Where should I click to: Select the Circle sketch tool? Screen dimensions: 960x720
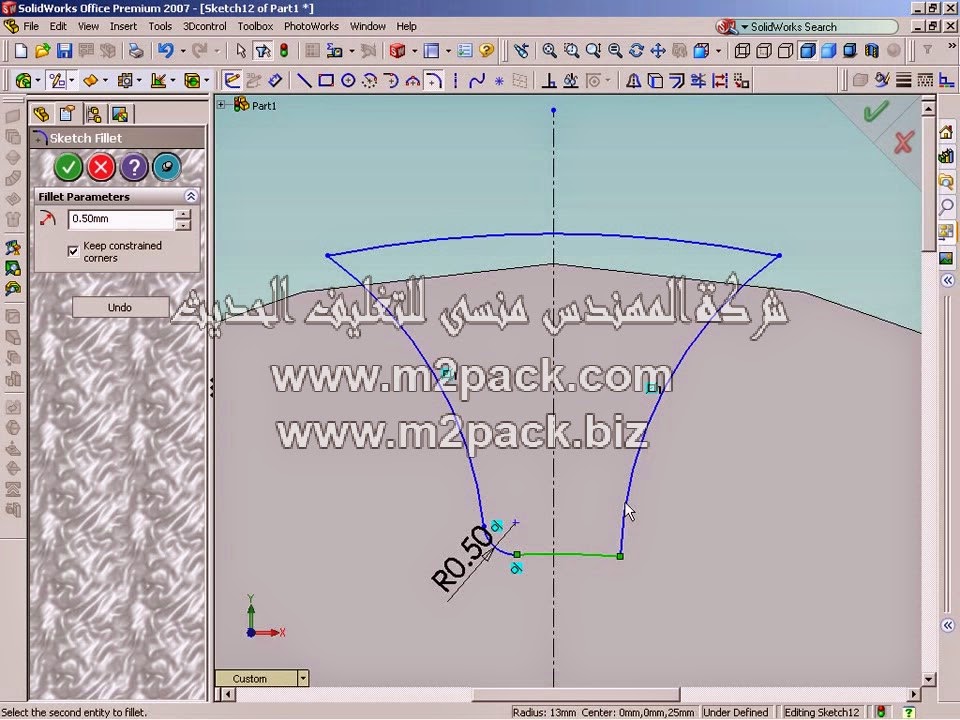[x=348, y=80]
